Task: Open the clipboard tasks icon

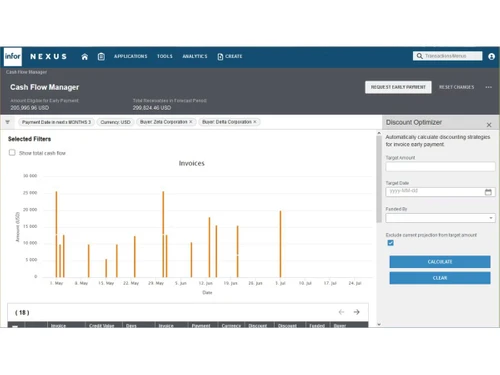Action: (101, 57)
